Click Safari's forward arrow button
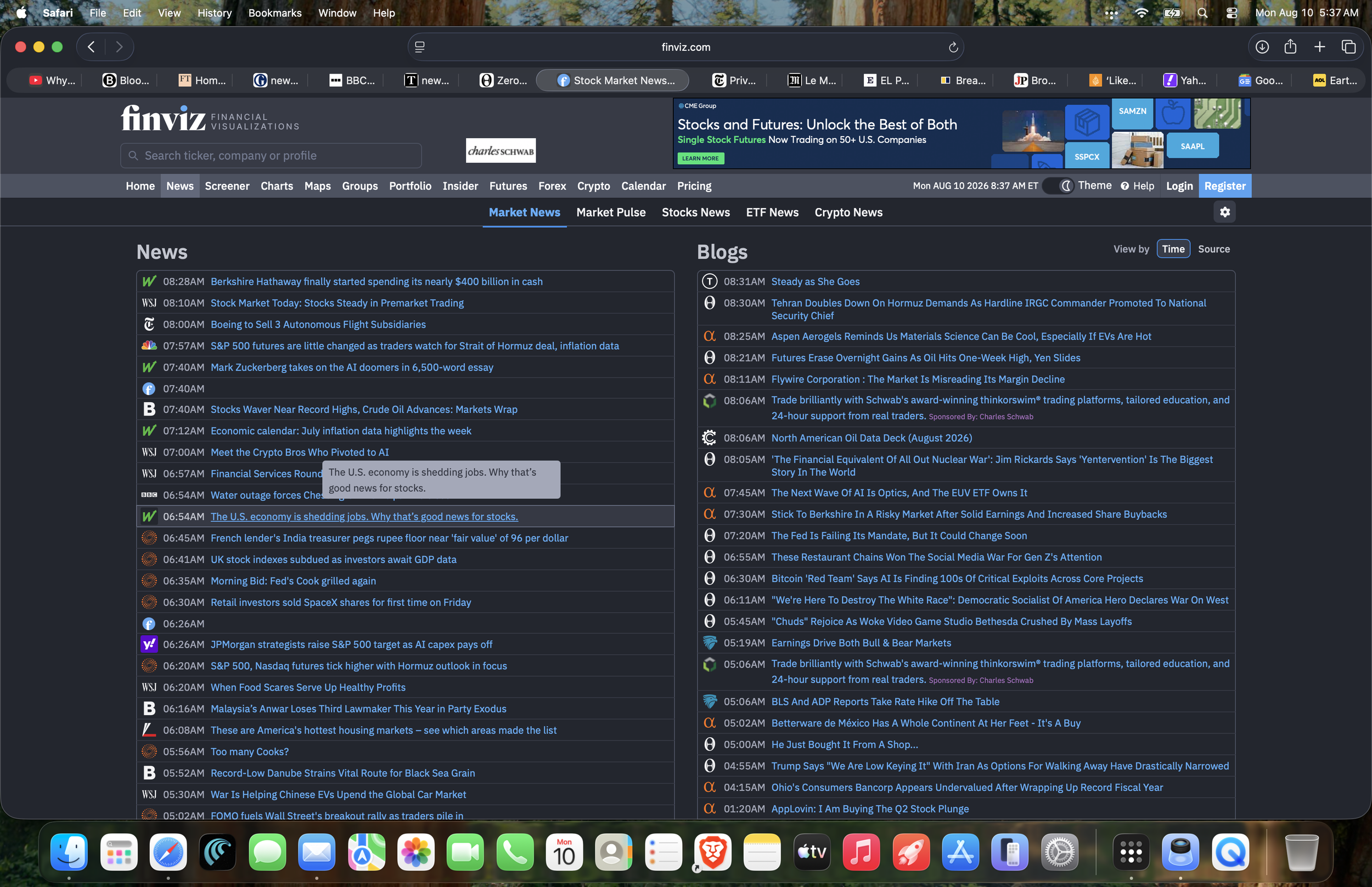 coord(119,47)
